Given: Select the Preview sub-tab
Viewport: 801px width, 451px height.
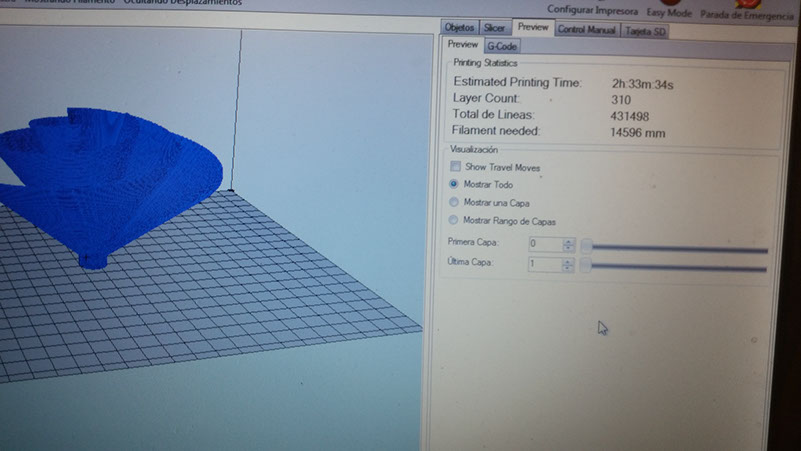Looking at the screenshot, I should click(463, 44).
